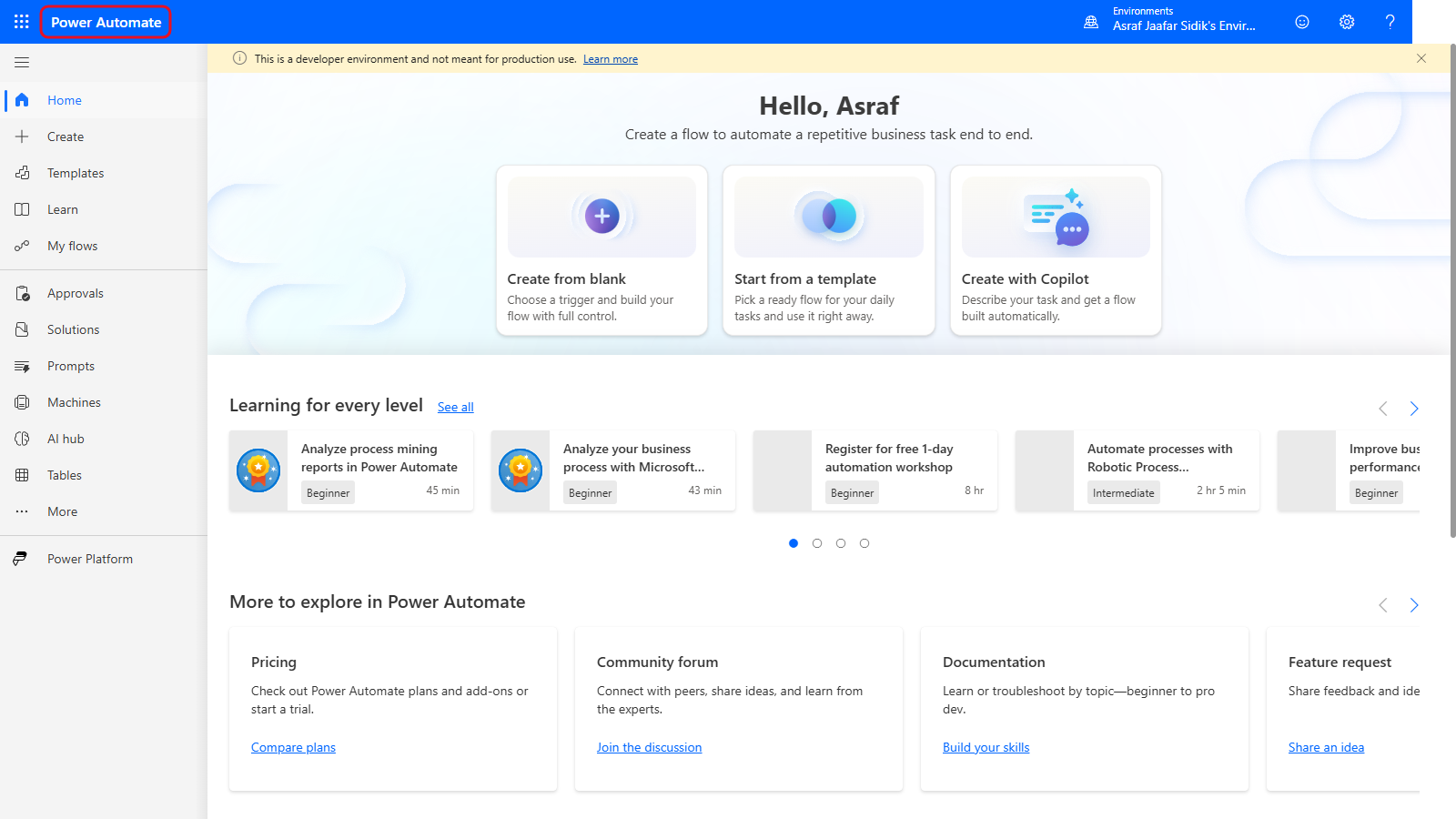Open Solutions in the navigation menu
Viewport: 1456px width, 819px height.
[x=104, y=329]
